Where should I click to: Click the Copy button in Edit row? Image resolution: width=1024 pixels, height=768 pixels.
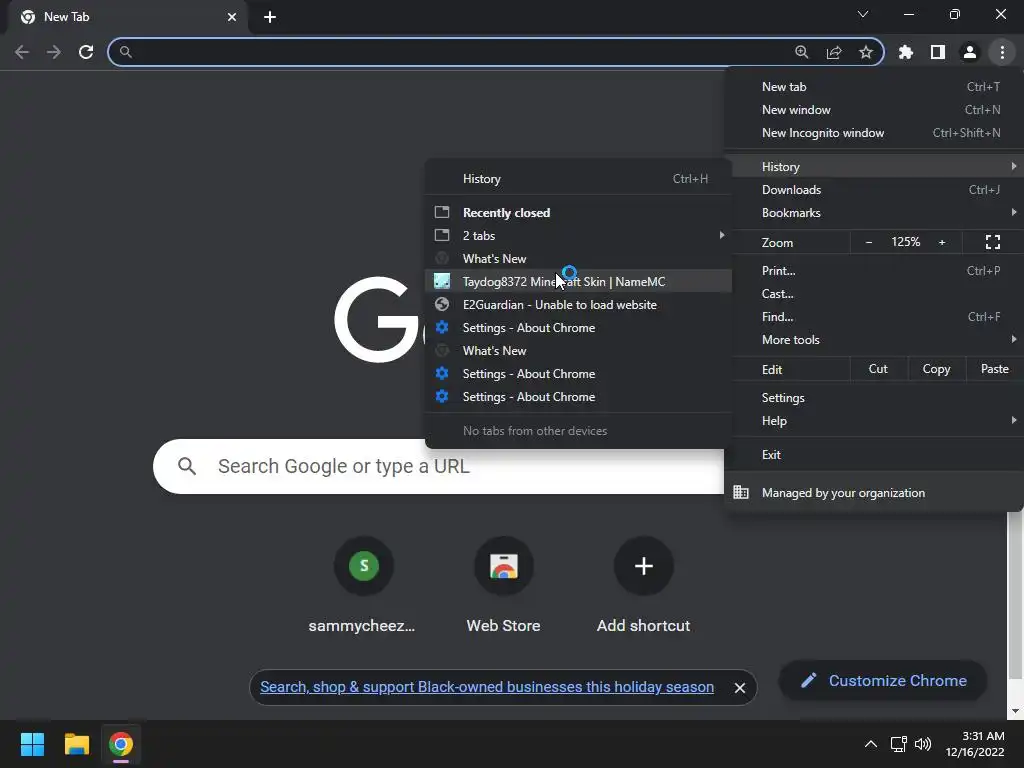pos(936,369)
